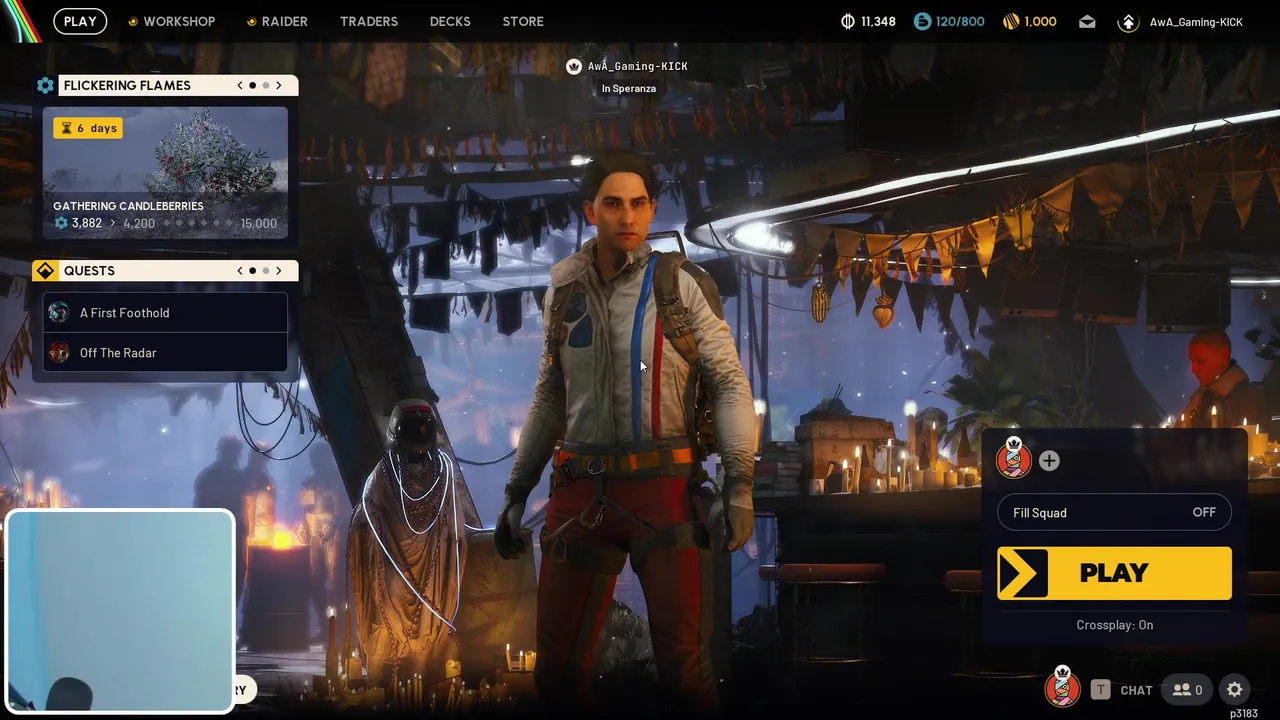The height and width of the screenshot is (720, 1280).
Task: Click the Off The Radar trader portrait
Action: click(x=59, y=352)
